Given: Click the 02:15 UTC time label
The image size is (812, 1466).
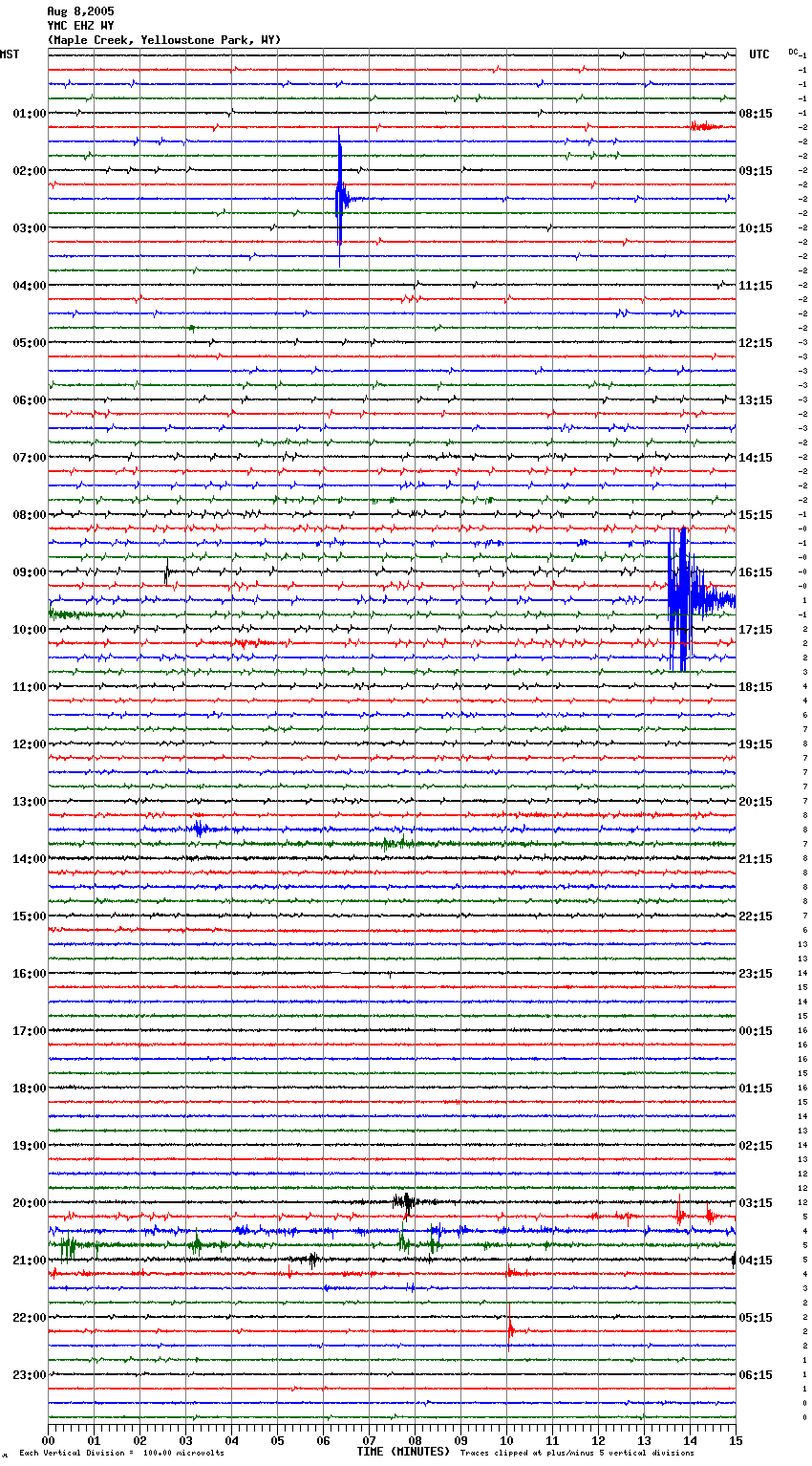Looking at the screenshot, I should (756, 1146).
